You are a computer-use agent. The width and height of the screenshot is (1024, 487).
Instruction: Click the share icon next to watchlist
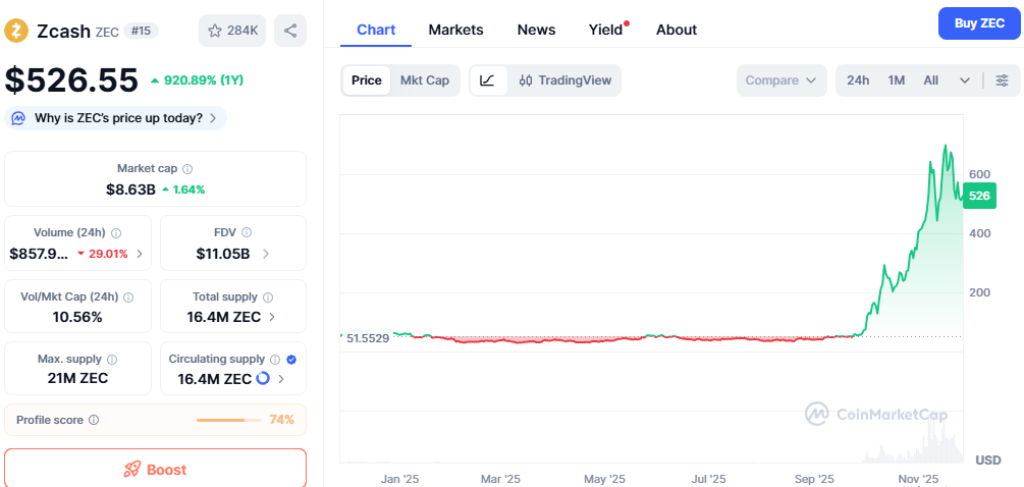click(x=290, y=30)
